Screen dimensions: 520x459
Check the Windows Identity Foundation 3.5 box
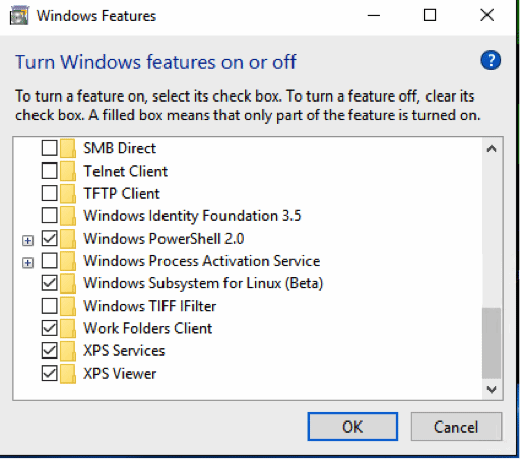(x=49, y=215)
